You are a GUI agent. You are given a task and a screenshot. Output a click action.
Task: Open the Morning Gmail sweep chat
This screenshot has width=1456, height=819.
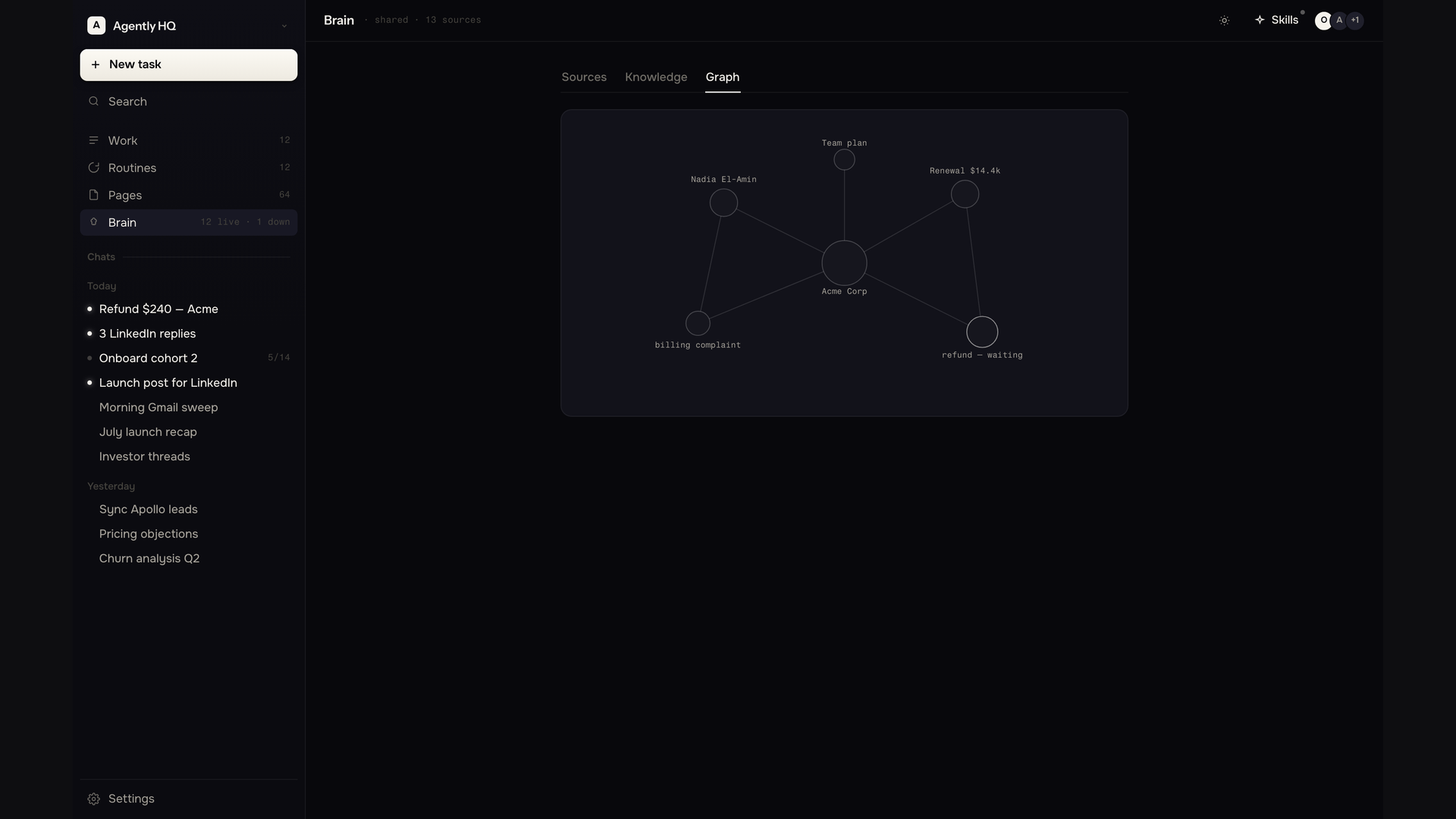pos(189,407)
